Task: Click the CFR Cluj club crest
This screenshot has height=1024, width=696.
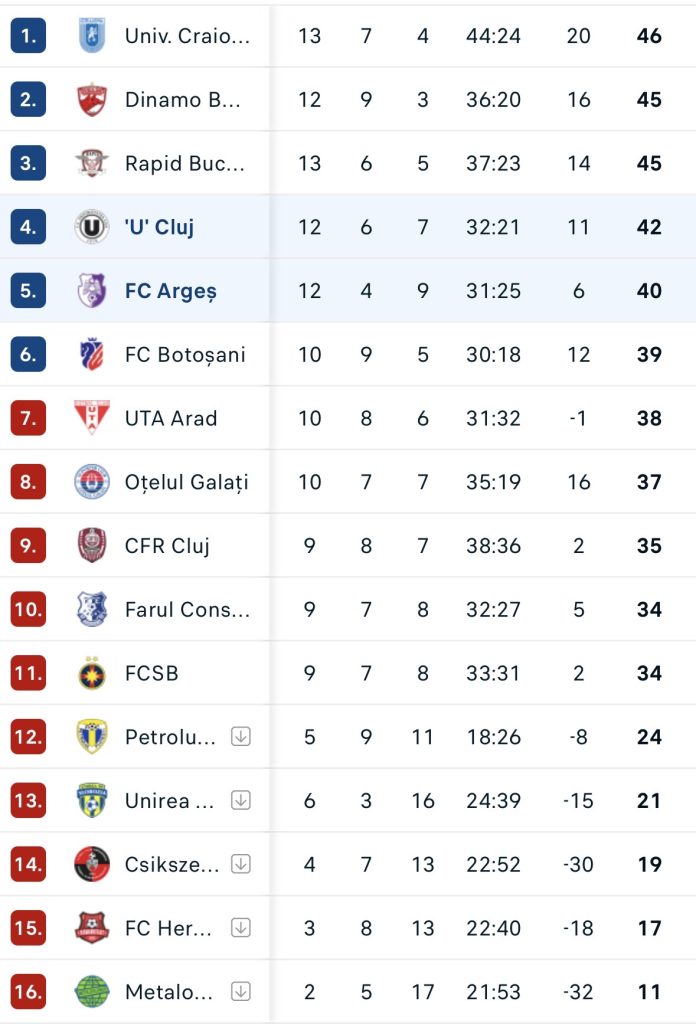Action: tap(91, 545)
